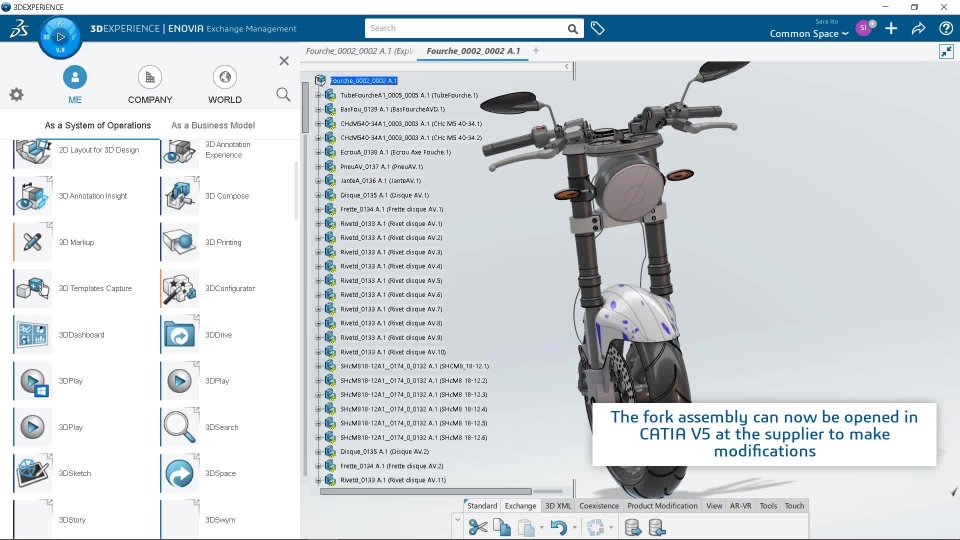Open the Tools toolbar tab
This screenshot has height=540, width=960.
pyautogui.click(x=768, y=506)
